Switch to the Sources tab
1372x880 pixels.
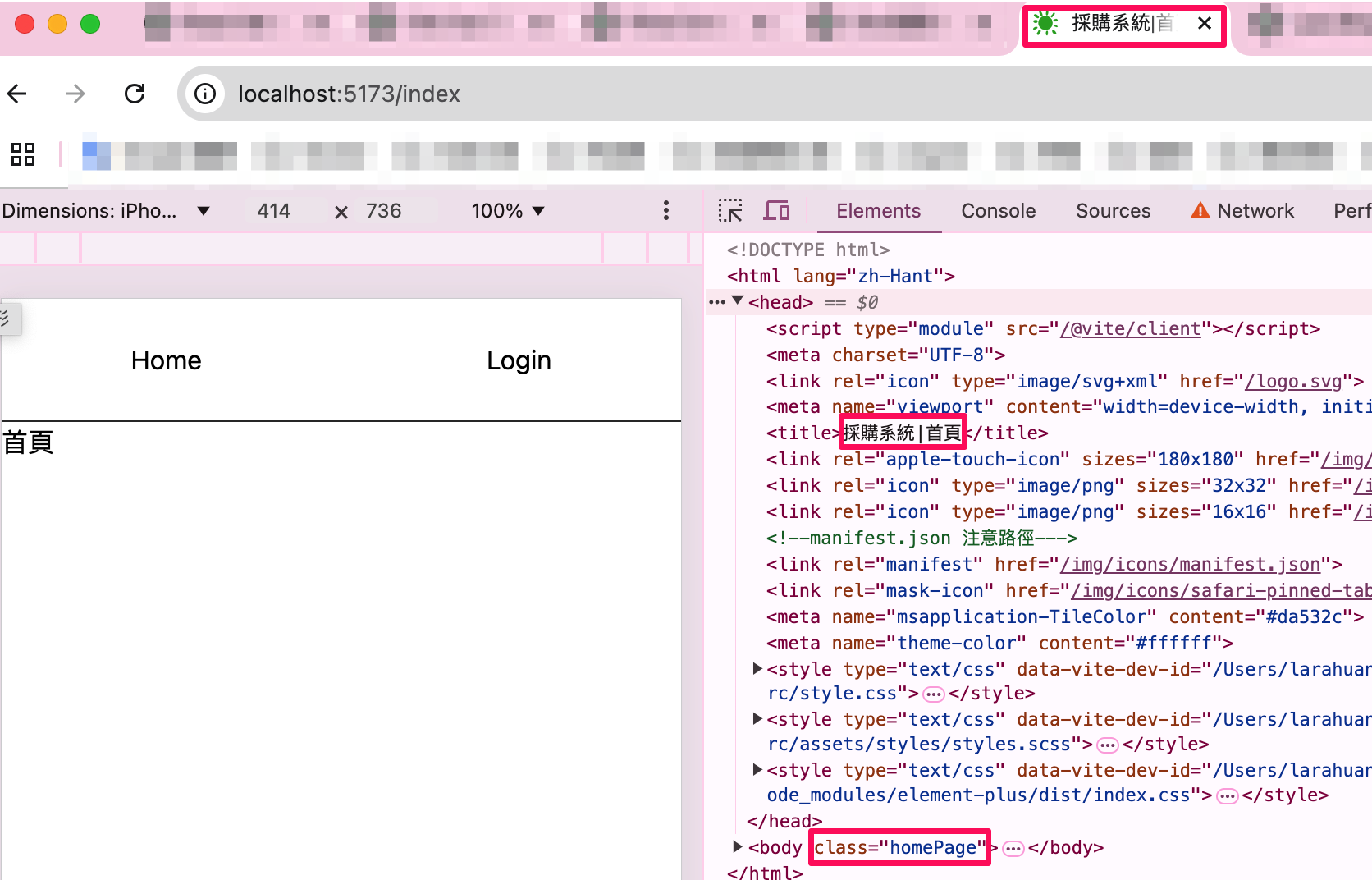click(x=1113, y=211)
